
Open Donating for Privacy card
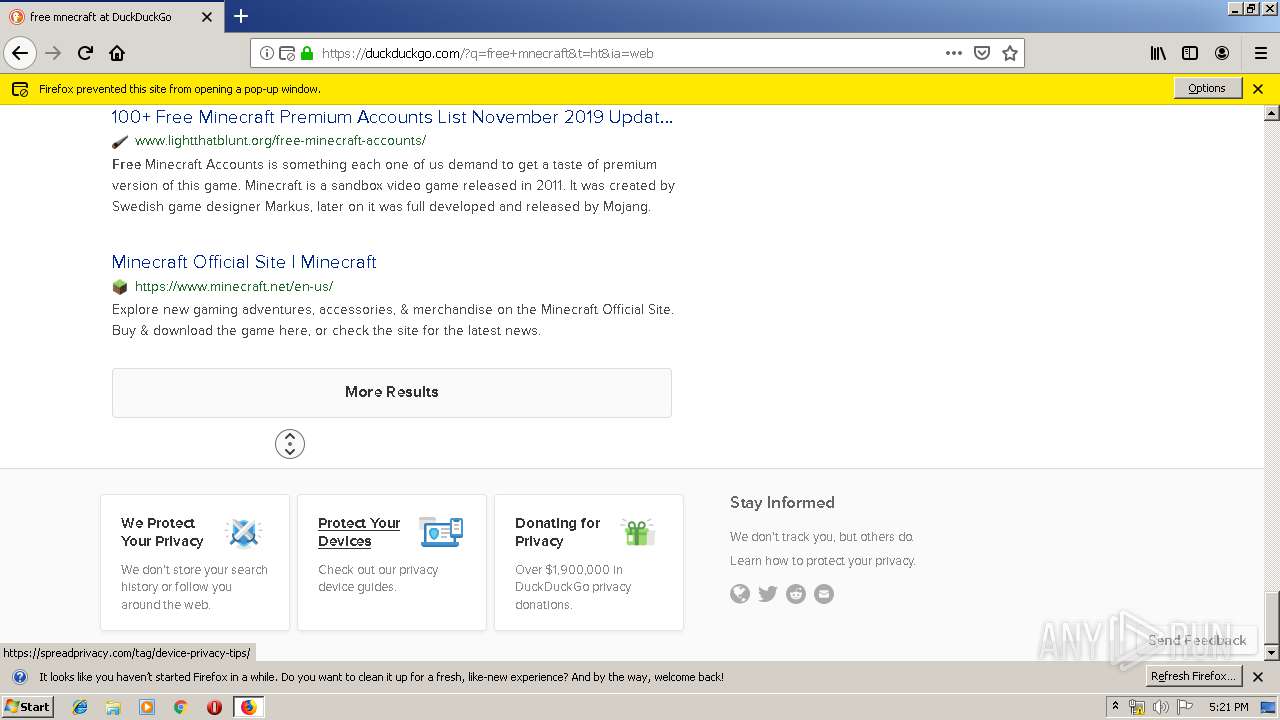click(x=589, y=562)
